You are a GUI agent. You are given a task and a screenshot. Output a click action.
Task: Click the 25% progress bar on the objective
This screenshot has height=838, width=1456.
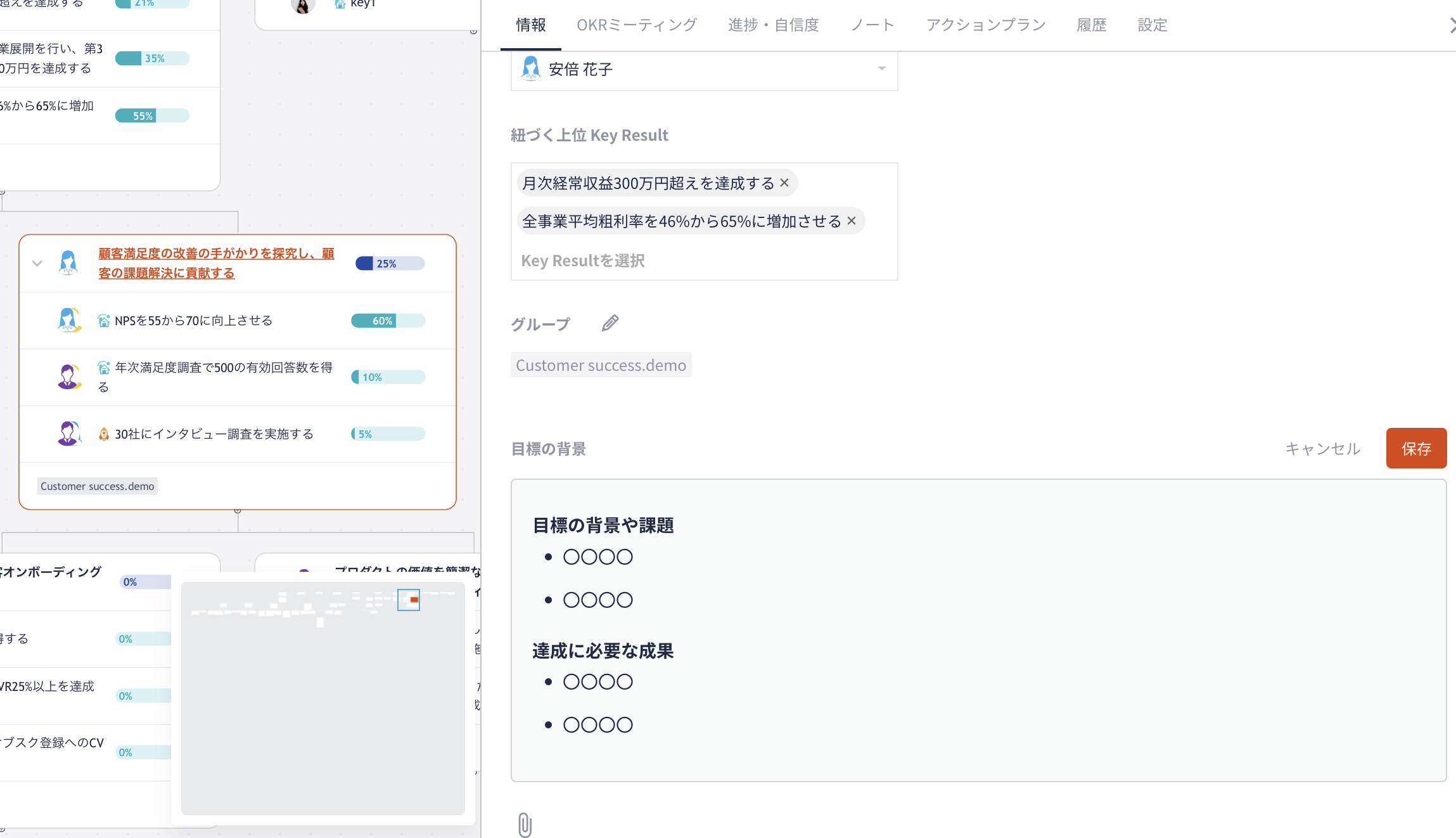(x=390, y=264)
